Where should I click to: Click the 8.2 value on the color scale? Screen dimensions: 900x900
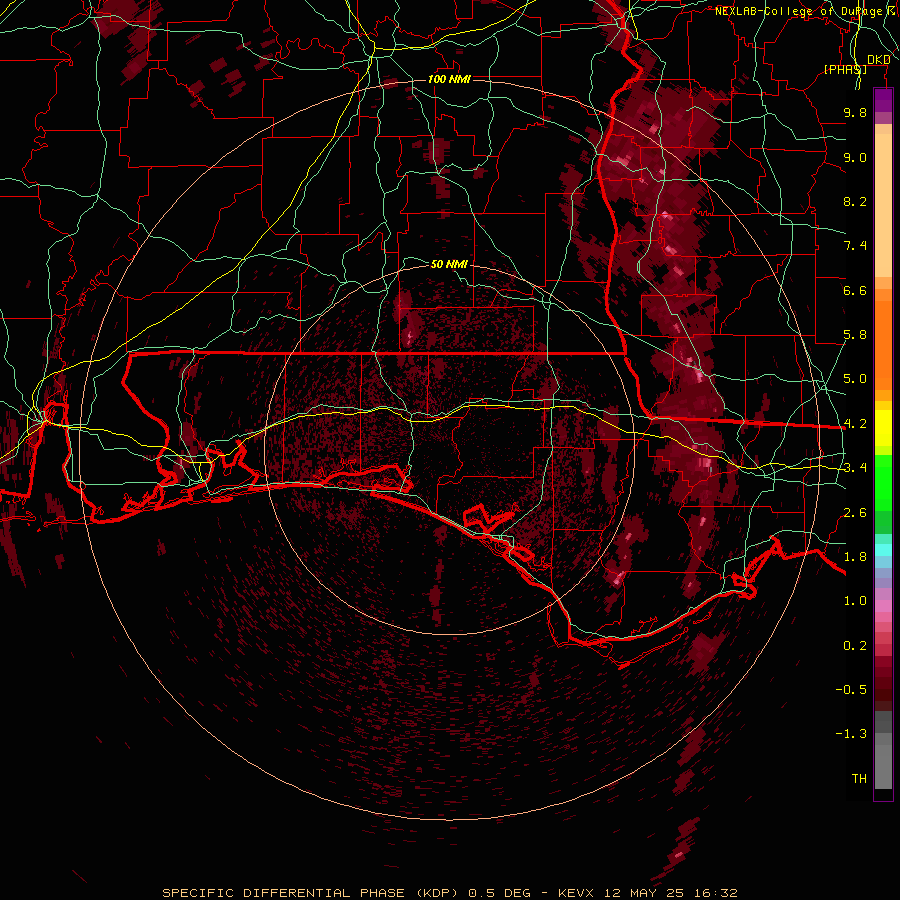click(x=855, y=201)
